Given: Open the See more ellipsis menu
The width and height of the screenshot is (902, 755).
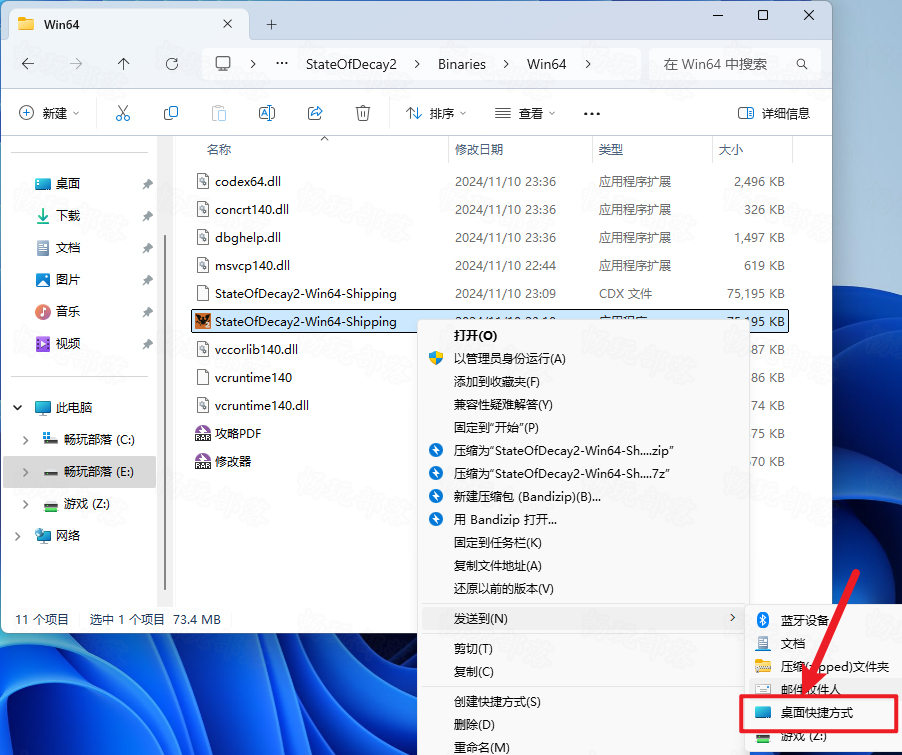Looking at the screenshot, I should coord(592,114).
